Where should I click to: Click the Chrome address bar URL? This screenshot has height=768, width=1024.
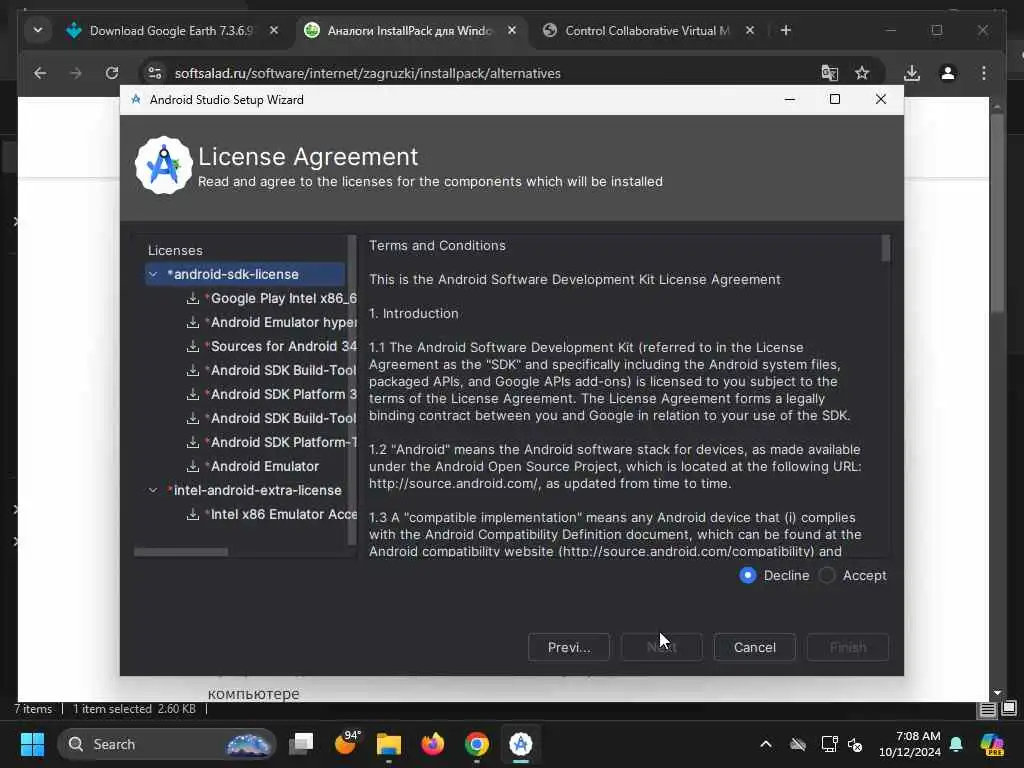pos(368,73)
